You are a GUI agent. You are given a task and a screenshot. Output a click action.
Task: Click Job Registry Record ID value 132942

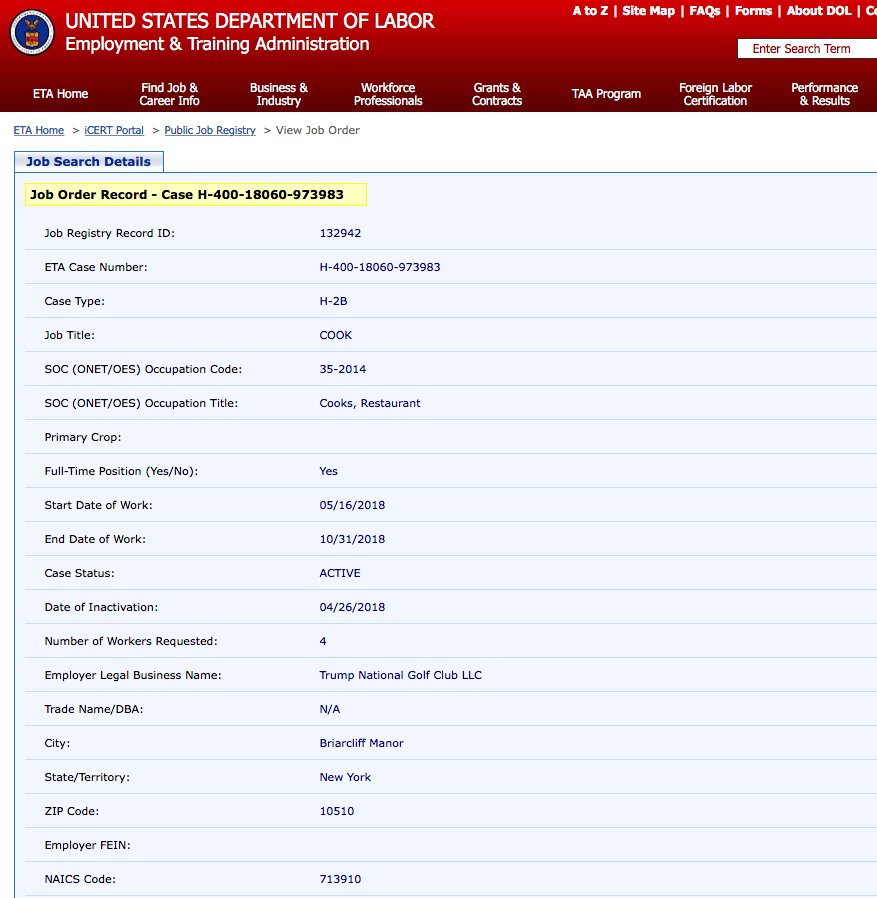click(x=340, y=233)
